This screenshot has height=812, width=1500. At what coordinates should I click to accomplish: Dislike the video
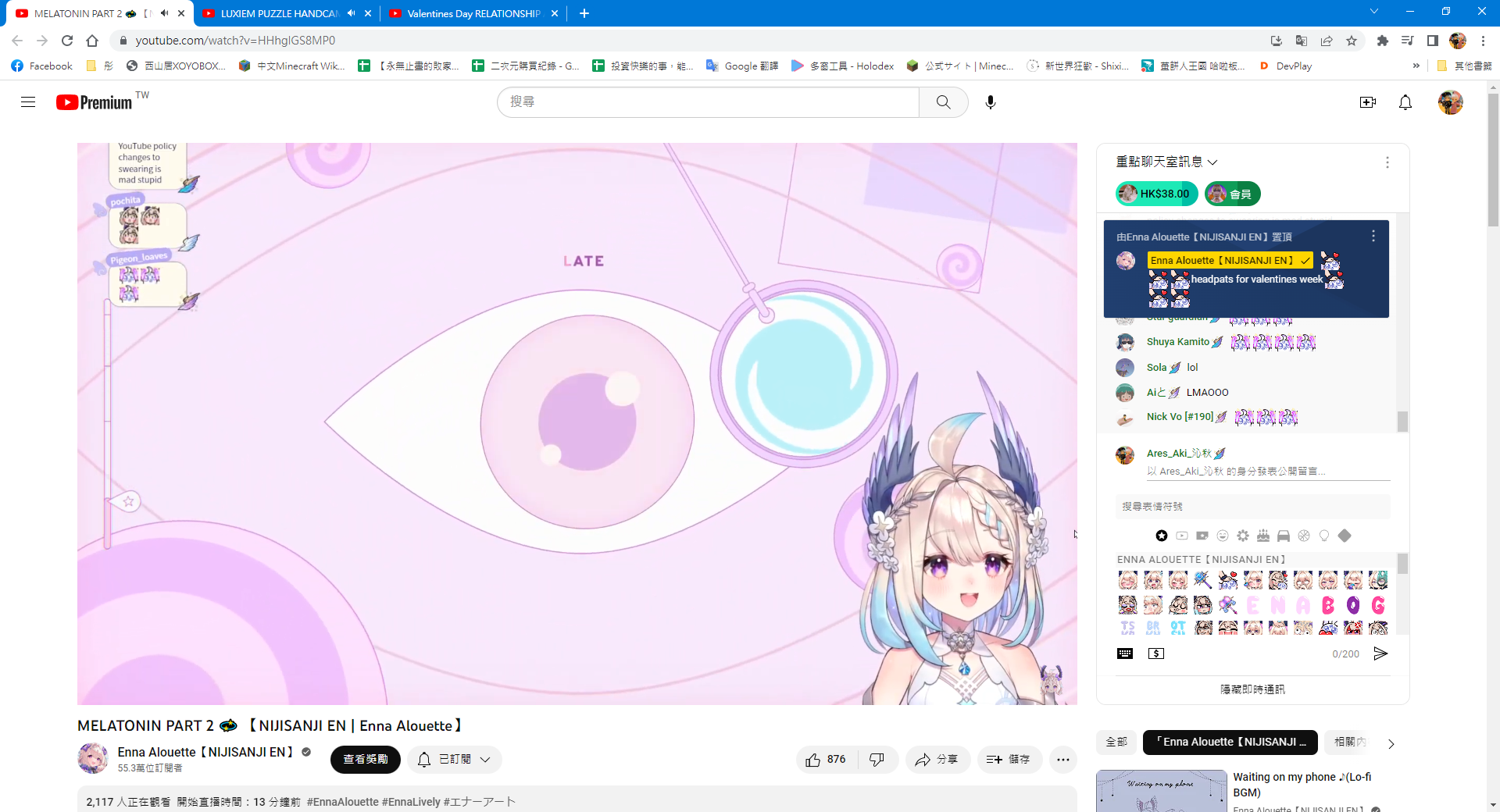click(877, 760)
